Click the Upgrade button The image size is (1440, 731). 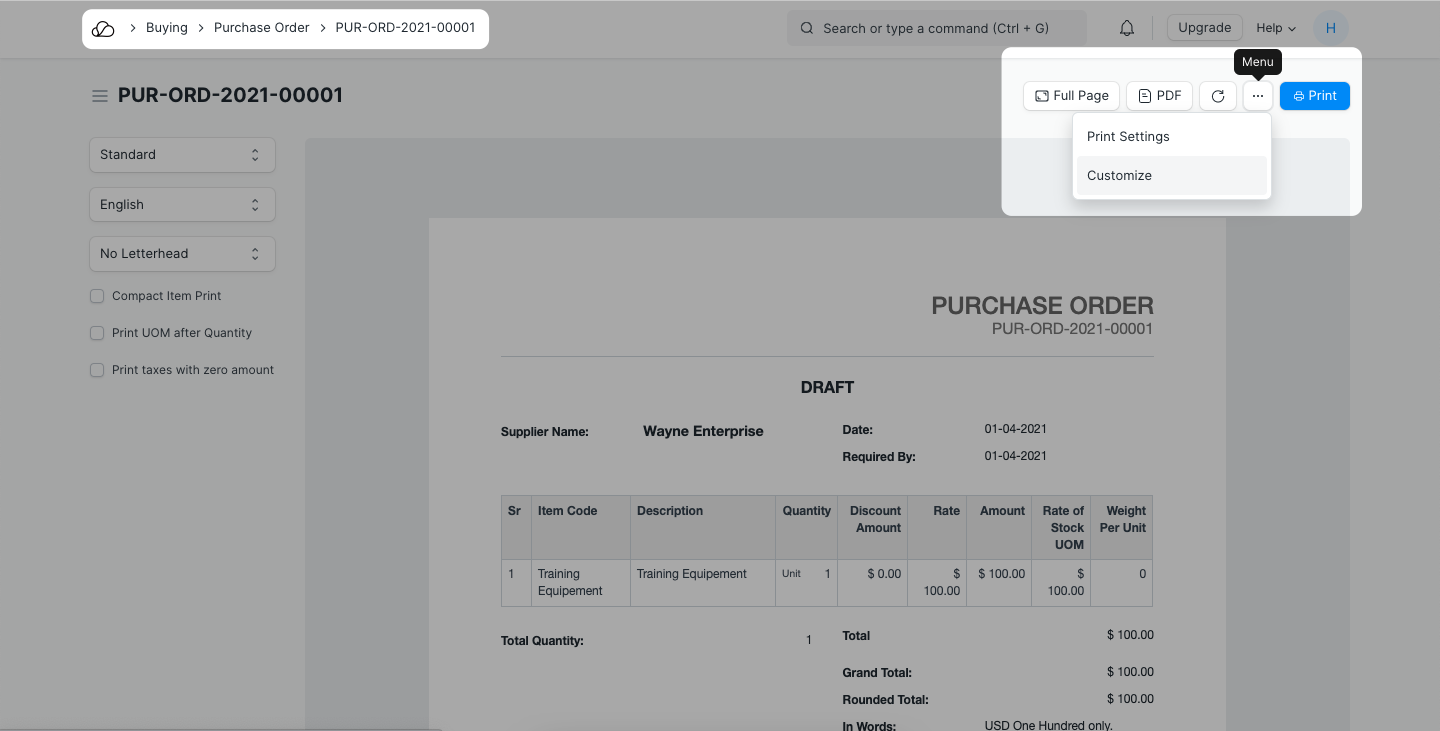[x=1204, y=28]
